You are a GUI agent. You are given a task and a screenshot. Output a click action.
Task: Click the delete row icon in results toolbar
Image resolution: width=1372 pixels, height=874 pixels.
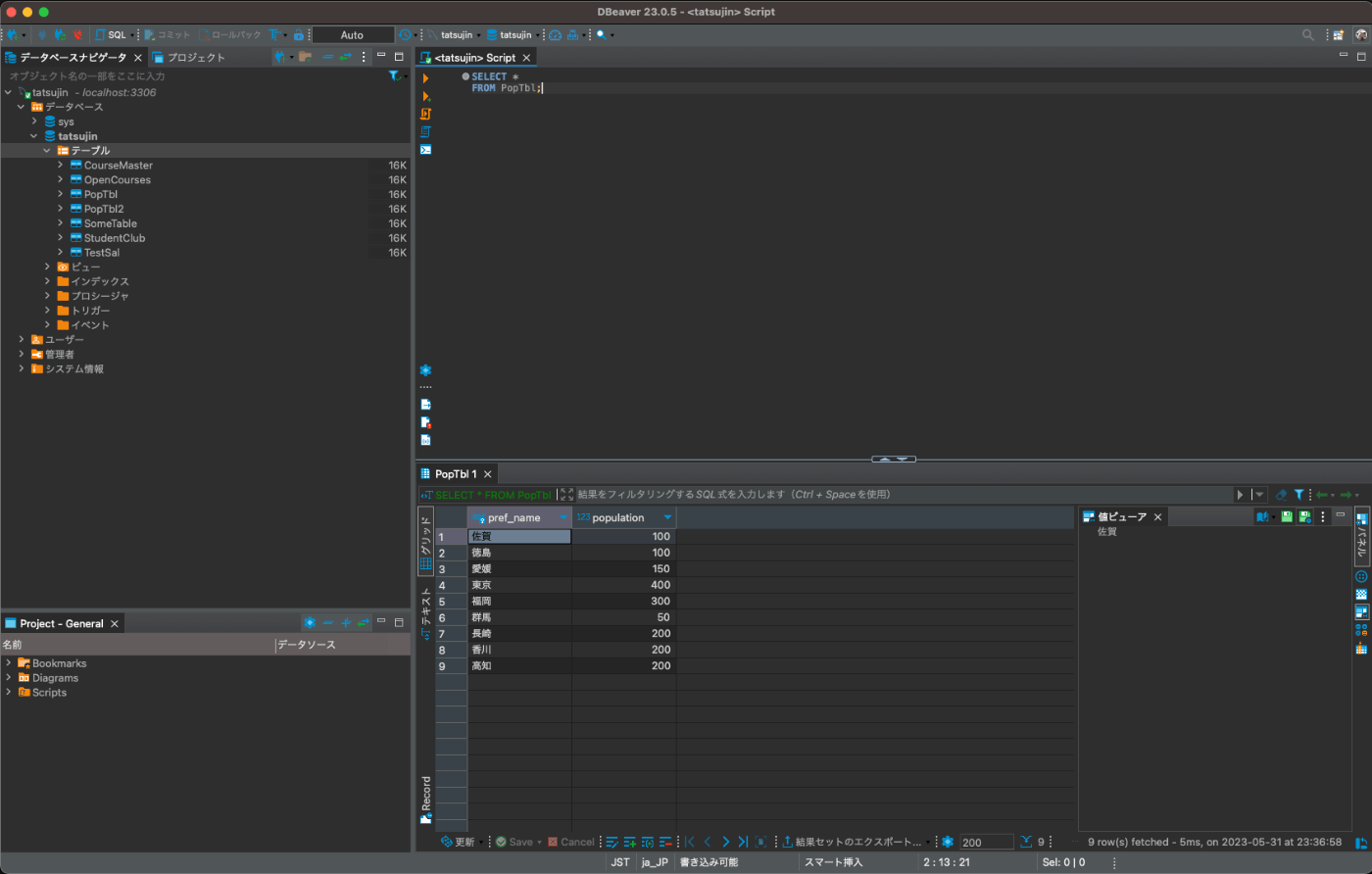[665, 842]
